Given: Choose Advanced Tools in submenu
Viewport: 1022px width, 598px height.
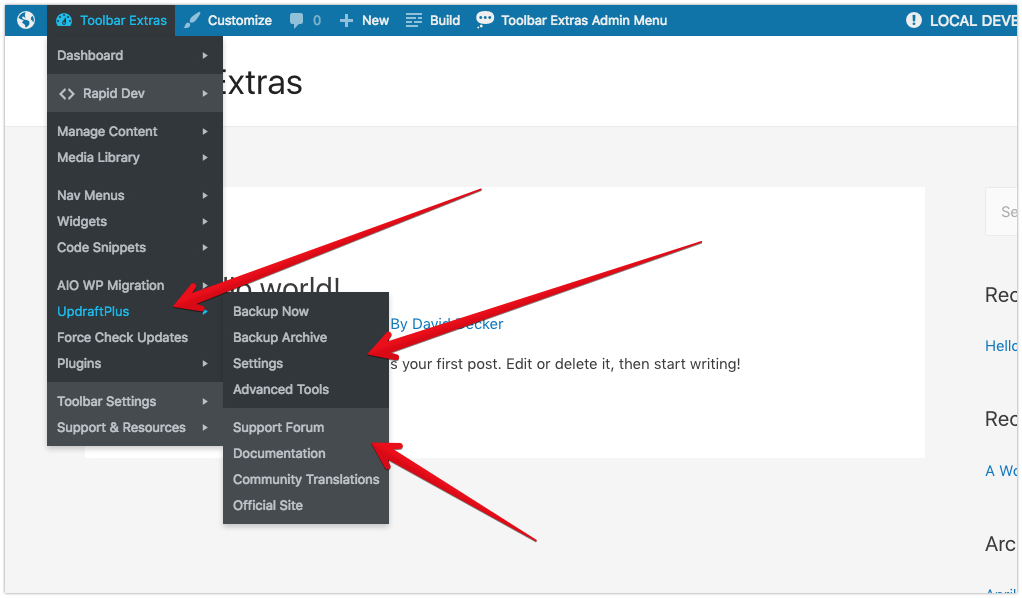Looking at the screenshot, I should pos(306,389).
